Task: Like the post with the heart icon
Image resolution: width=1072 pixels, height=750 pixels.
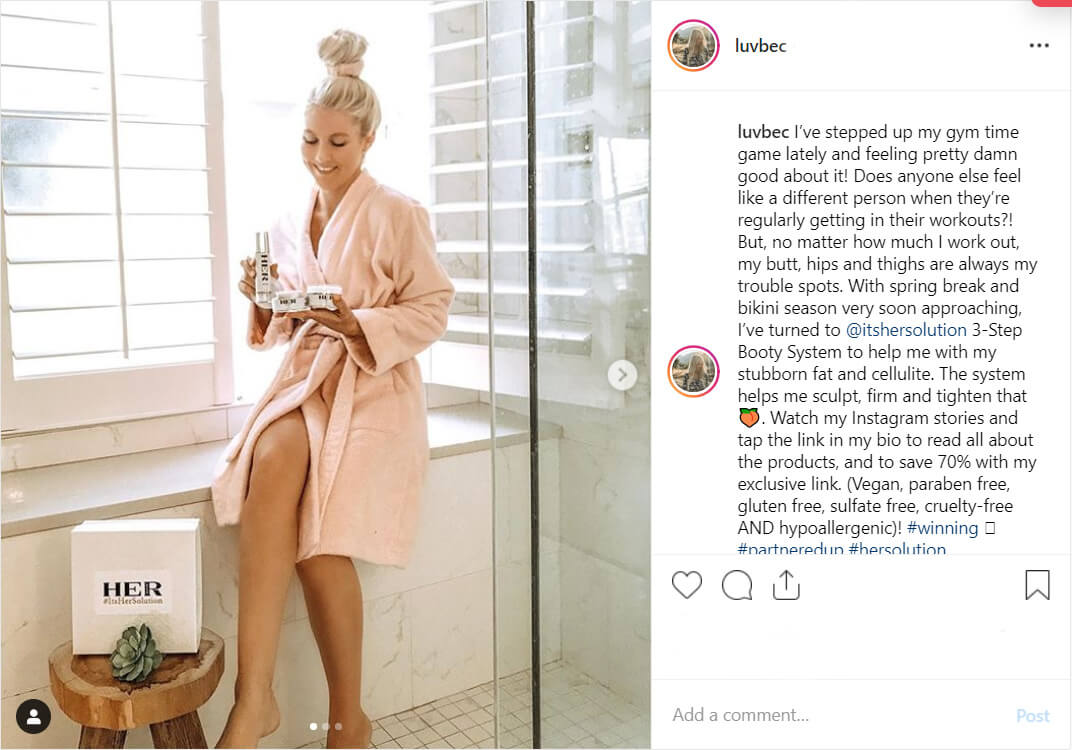Action: click(686, 585)
